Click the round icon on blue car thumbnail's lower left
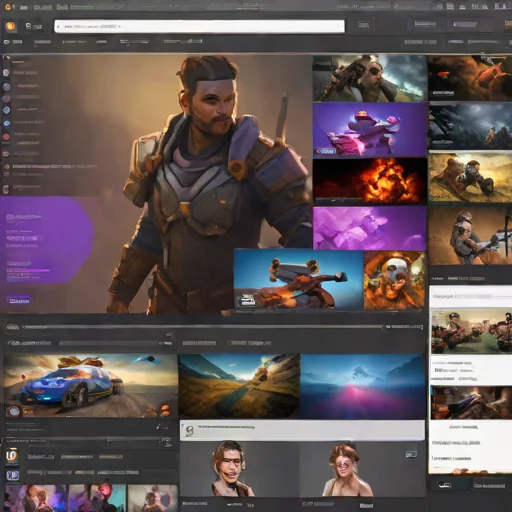Image resolution: width=512 pixels, height=512 pixels. click(x=14, y=411)
